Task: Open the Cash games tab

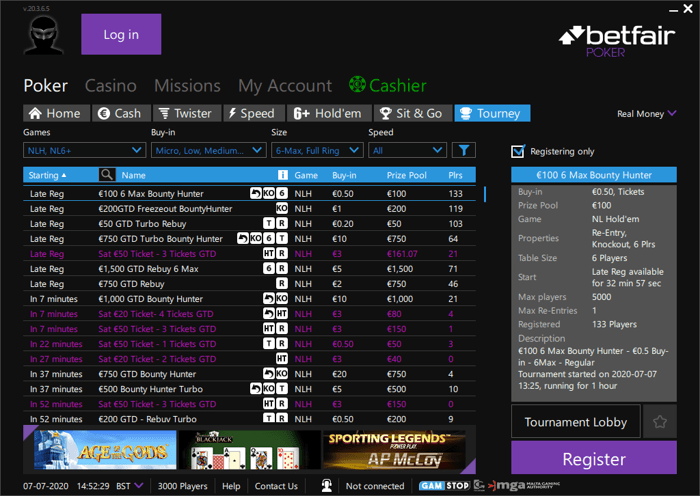Action: click(x=121, y=113)
